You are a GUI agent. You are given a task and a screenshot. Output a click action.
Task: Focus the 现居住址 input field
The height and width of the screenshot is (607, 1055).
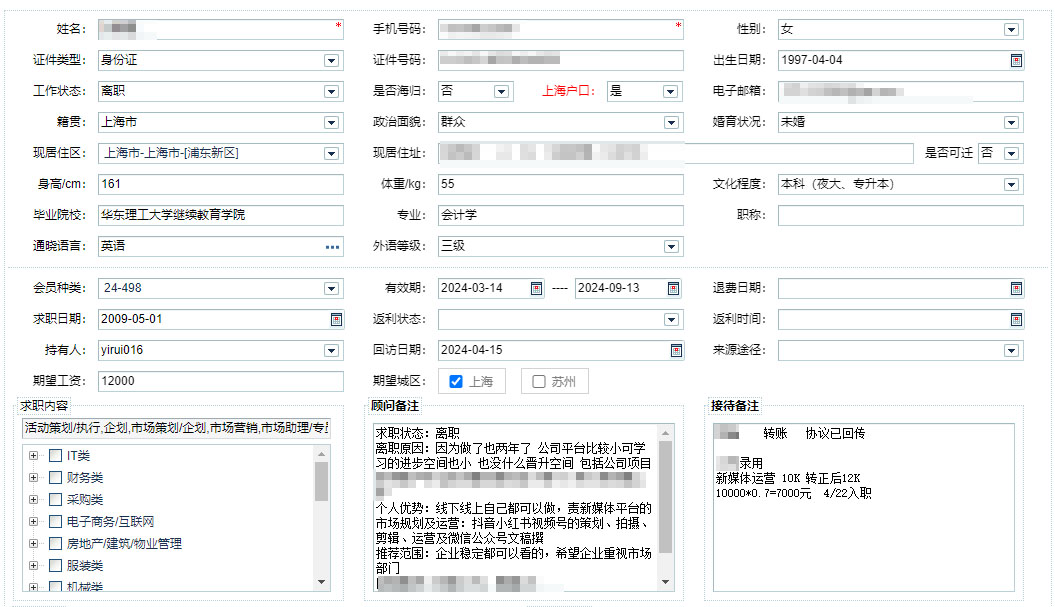click(676, 153)
